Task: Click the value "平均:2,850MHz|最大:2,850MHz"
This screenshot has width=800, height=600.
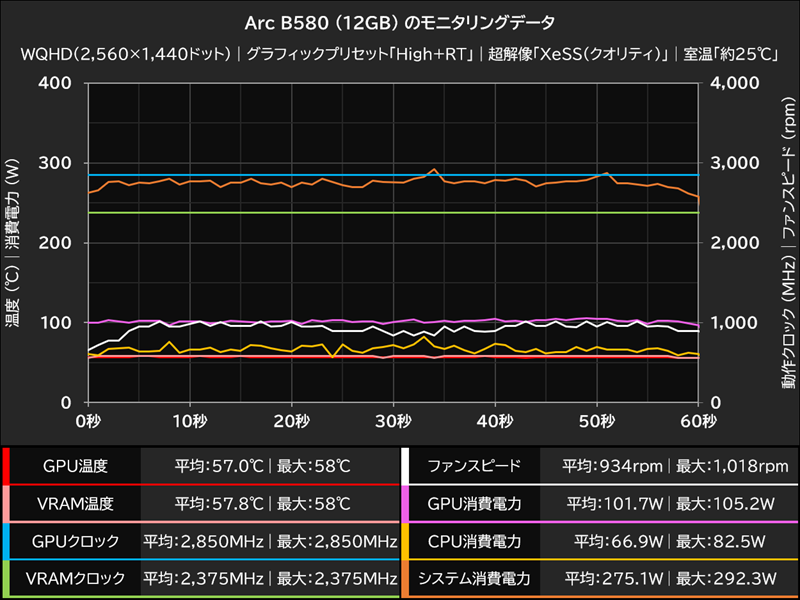Action: pos(270,541)
